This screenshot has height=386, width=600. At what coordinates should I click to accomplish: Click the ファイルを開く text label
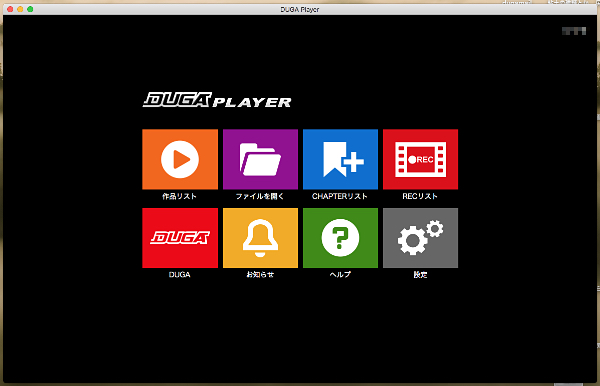click(x=260, y=196)
